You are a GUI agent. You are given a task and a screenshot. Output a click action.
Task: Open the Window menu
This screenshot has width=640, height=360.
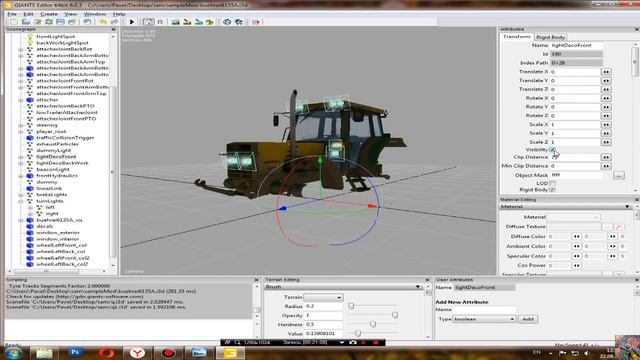coord(94,14)
